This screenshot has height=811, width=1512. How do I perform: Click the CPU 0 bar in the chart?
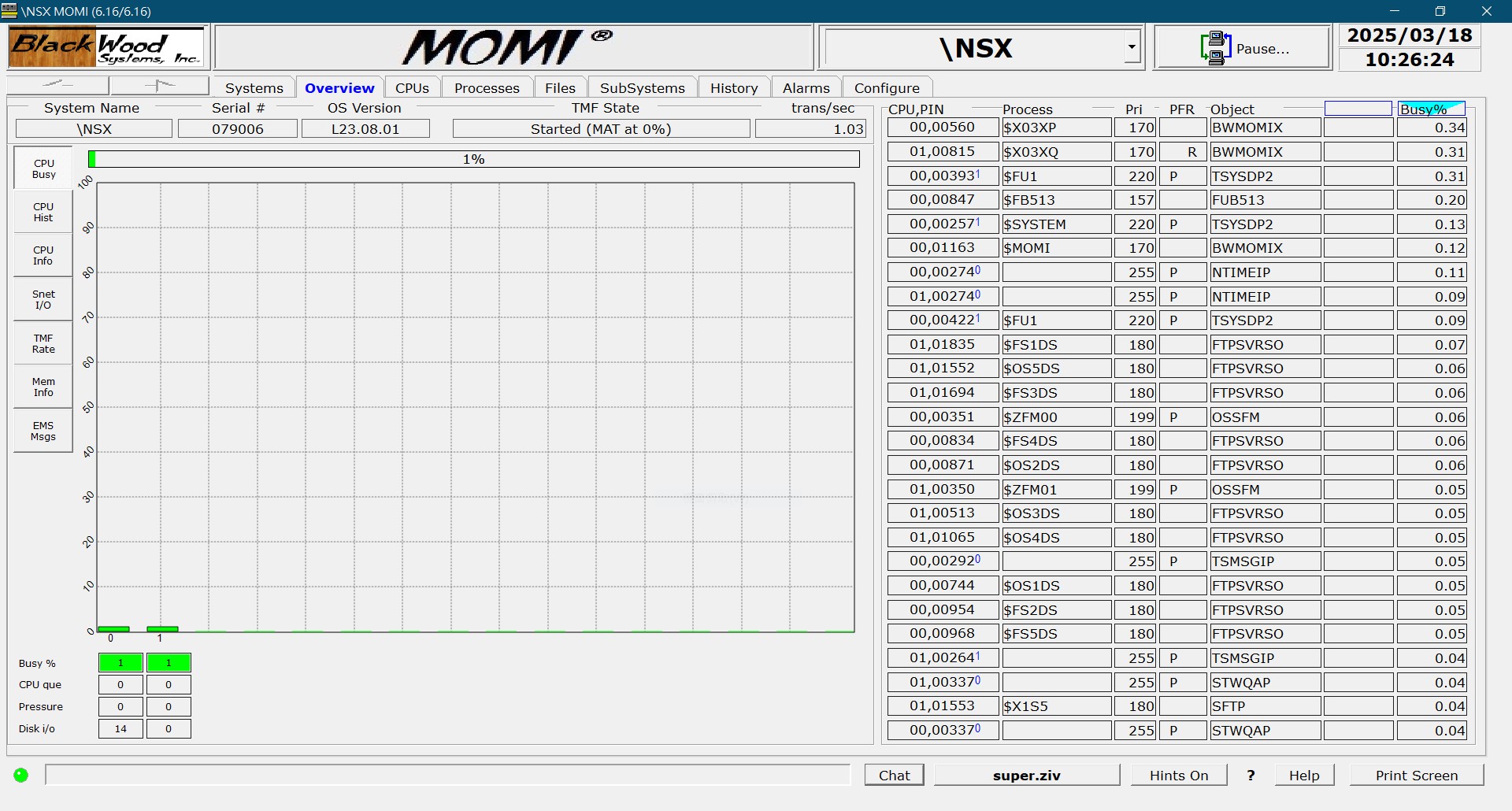coord(113,629)
